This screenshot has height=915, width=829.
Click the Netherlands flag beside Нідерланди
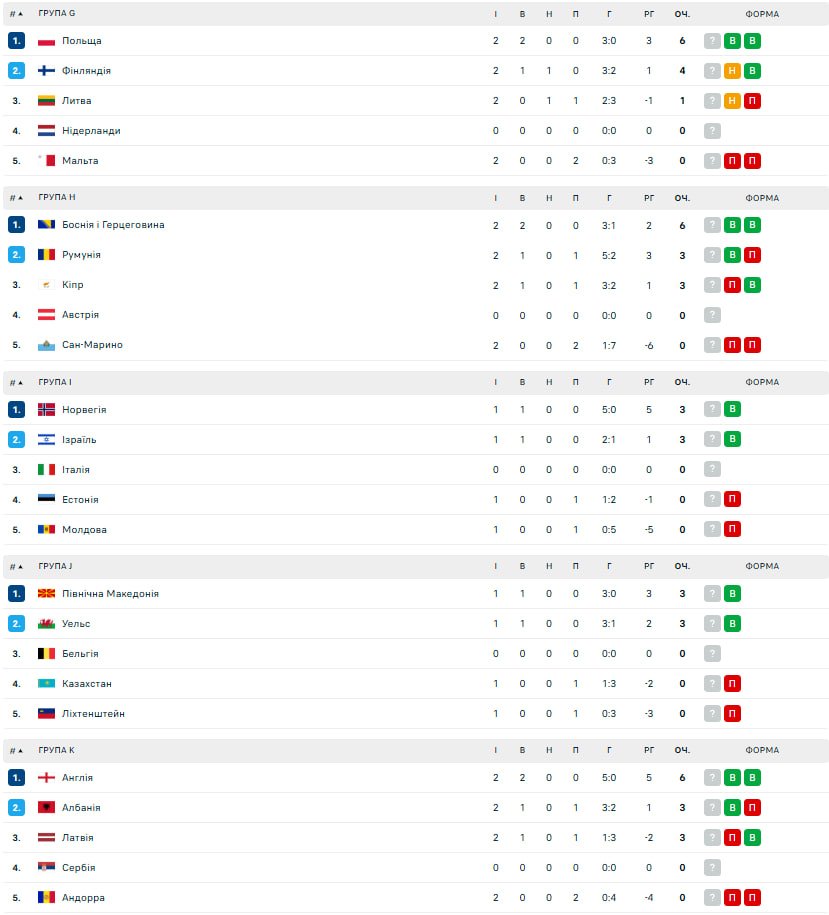[x=46, y=131]
